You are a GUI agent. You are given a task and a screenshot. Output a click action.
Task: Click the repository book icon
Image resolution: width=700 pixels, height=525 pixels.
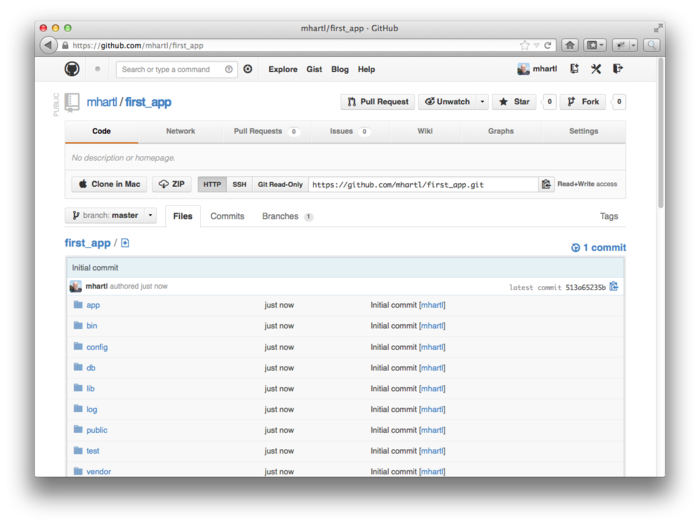point(72,102)
